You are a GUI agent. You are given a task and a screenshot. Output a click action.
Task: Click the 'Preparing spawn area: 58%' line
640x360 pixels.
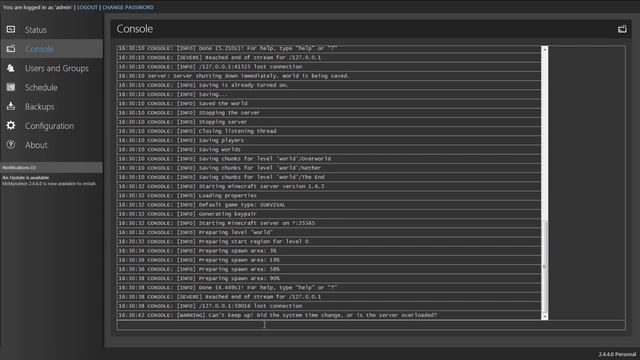(329, 269)
